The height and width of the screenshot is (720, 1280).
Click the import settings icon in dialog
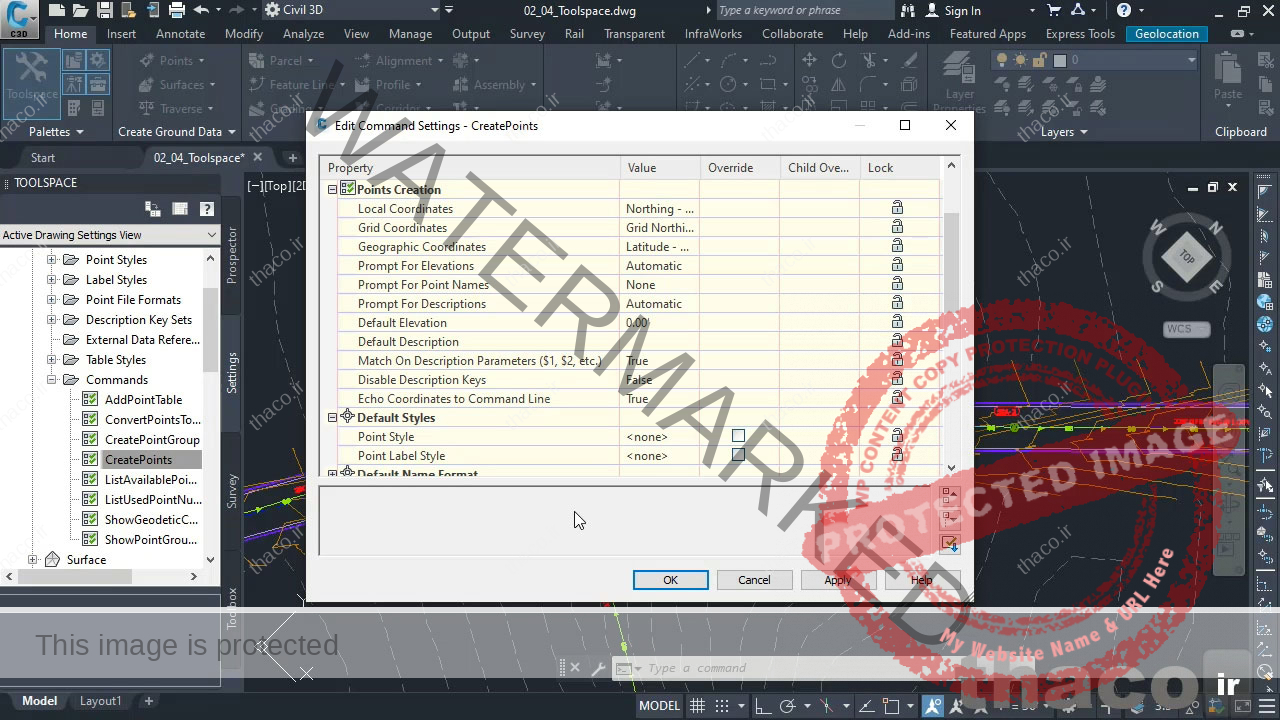coord(949,543)
